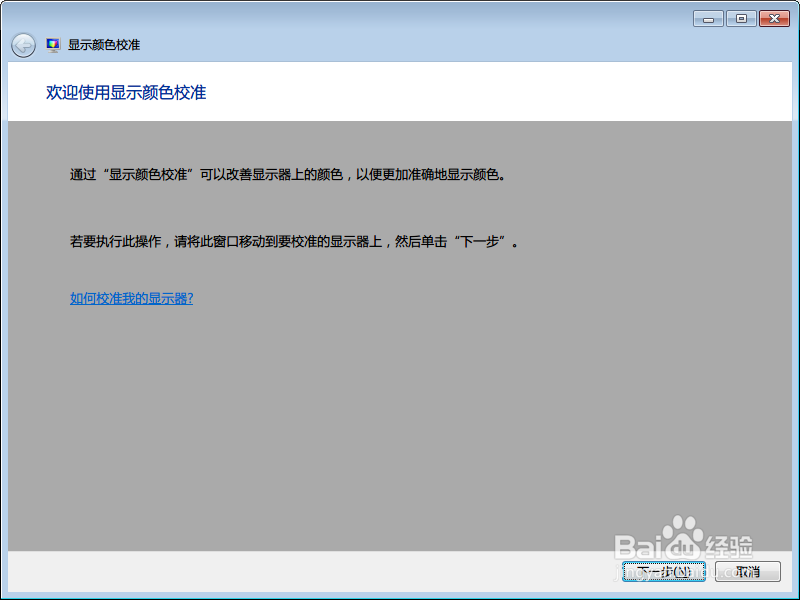Click the maximize window icon
The image size is (800, 600).
740,17
